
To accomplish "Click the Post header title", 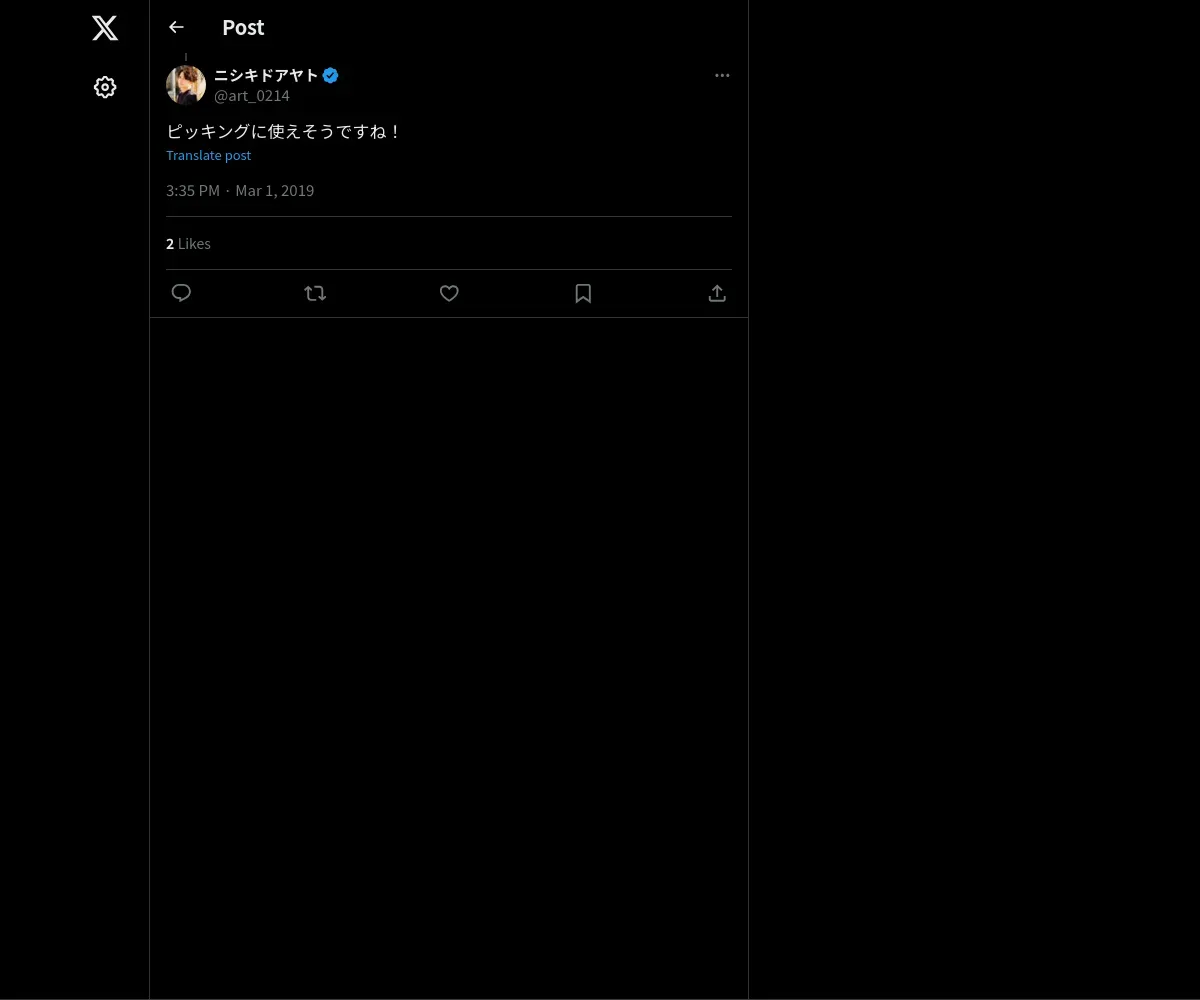I will [243, 27].
